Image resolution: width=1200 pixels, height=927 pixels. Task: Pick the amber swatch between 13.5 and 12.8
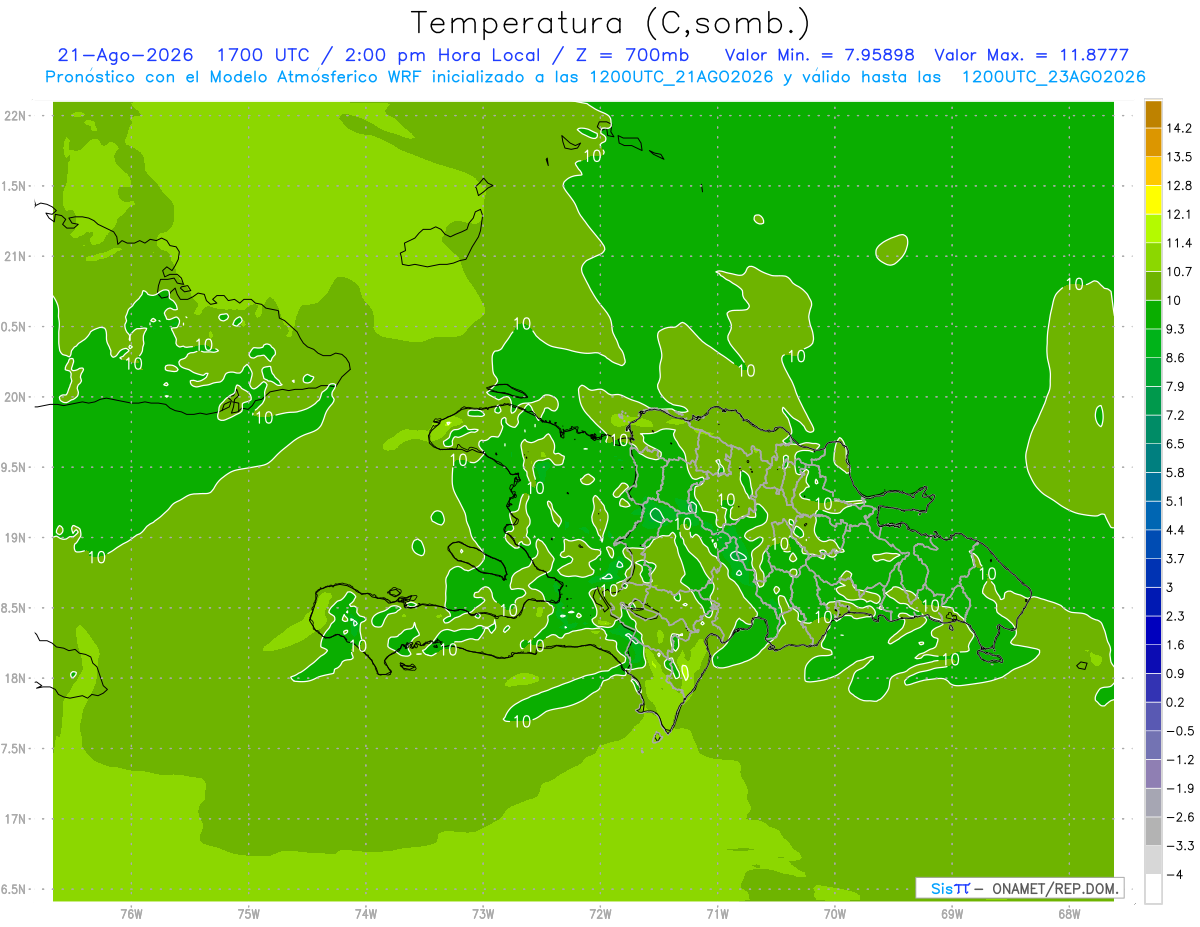pos(1153,171)
